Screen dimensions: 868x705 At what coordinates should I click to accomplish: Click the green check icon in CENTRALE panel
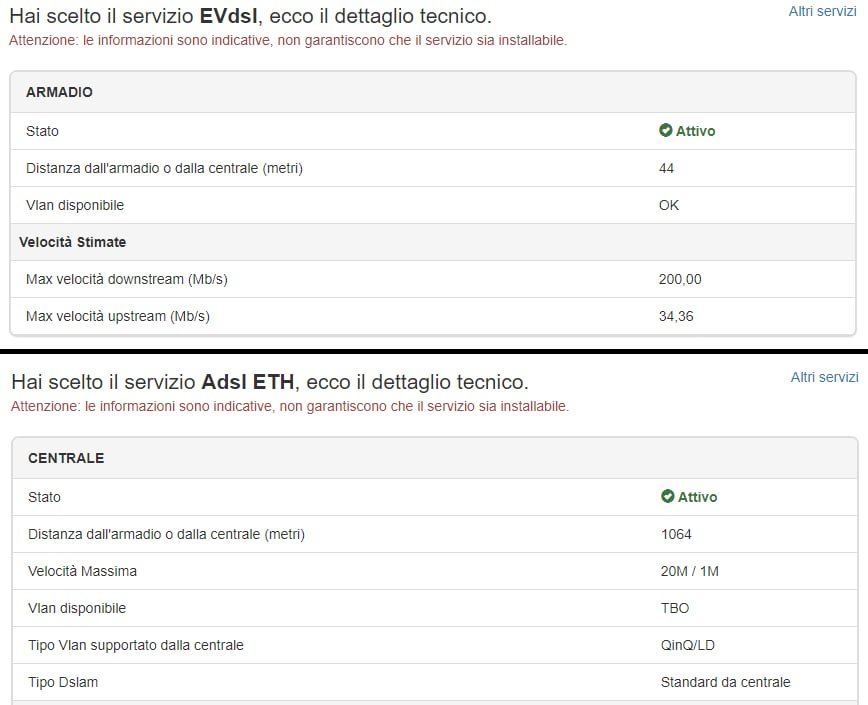667,497
